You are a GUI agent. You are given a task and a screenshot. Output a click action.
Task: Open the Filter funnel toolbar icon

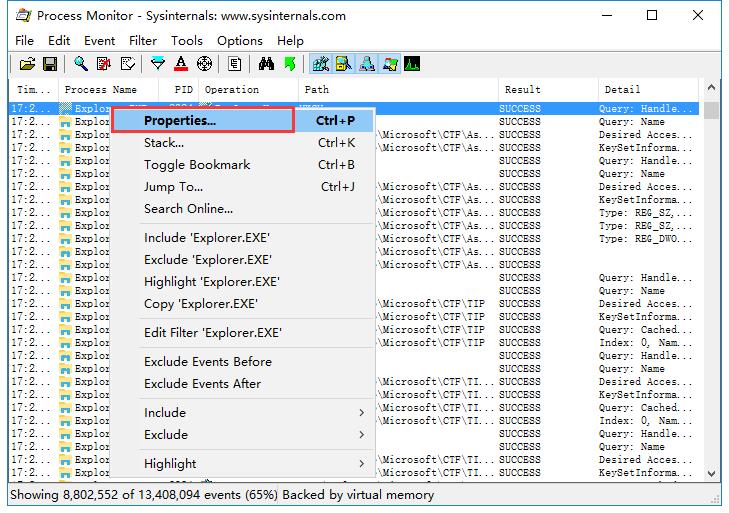pyautogui.click(x=158, y=65)
